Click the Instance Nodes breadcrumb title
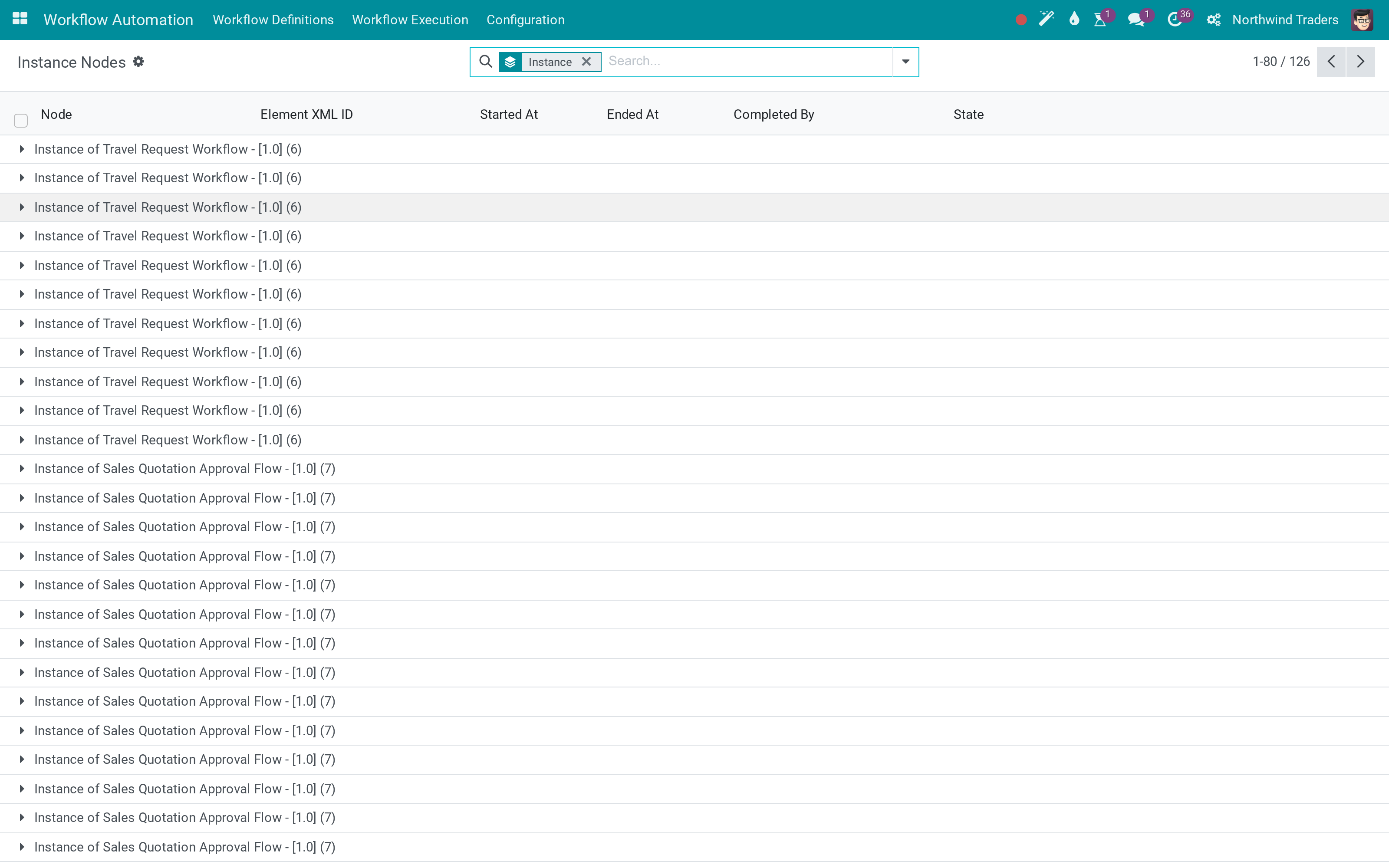This screenshot has width=1389, height=868. click(72, 62)
